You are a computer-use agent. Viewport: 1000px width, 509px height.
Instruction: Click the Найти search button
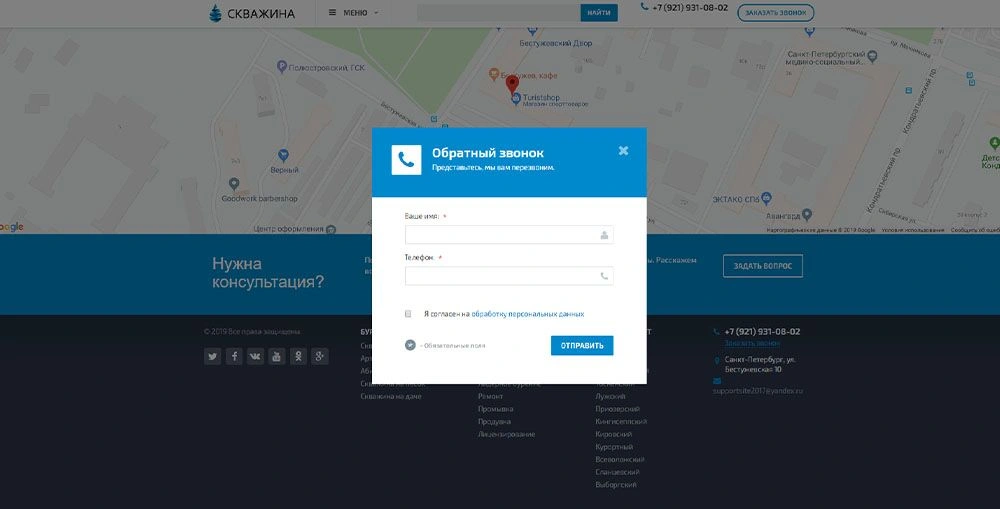(599, 13)
